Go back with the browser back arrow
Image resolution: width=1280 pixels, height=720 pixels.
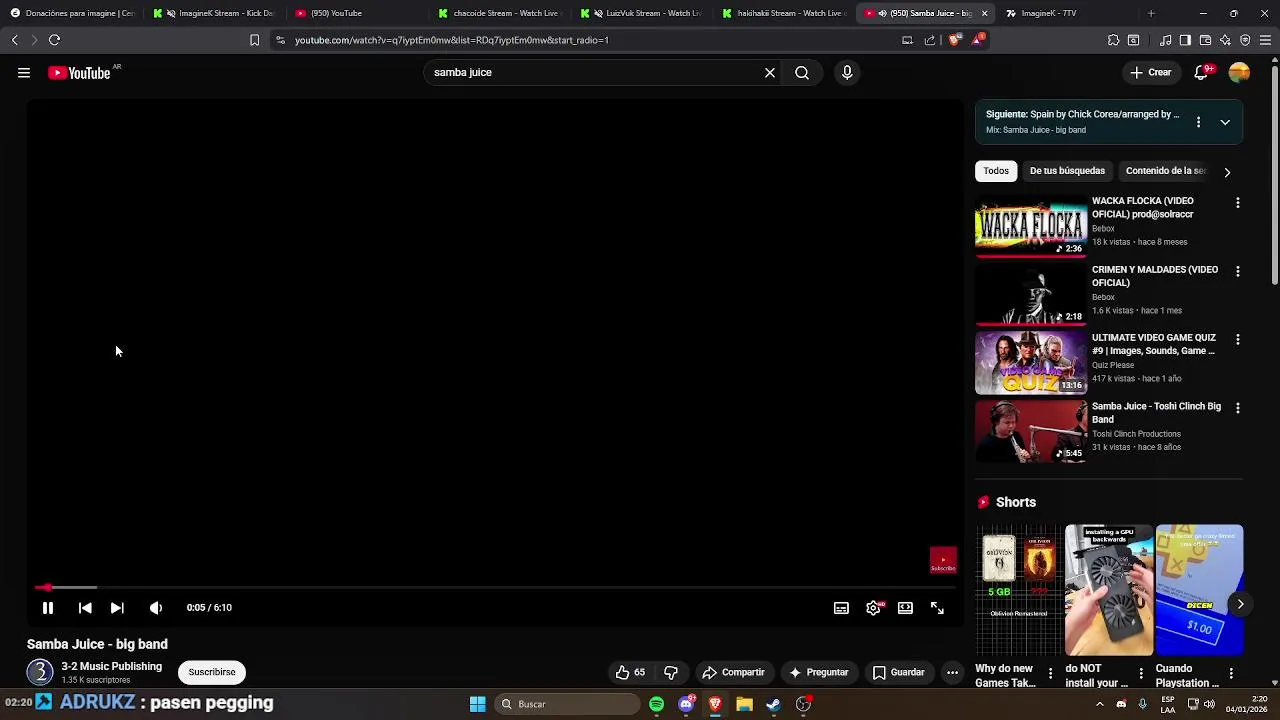click(x=14, y=40)
